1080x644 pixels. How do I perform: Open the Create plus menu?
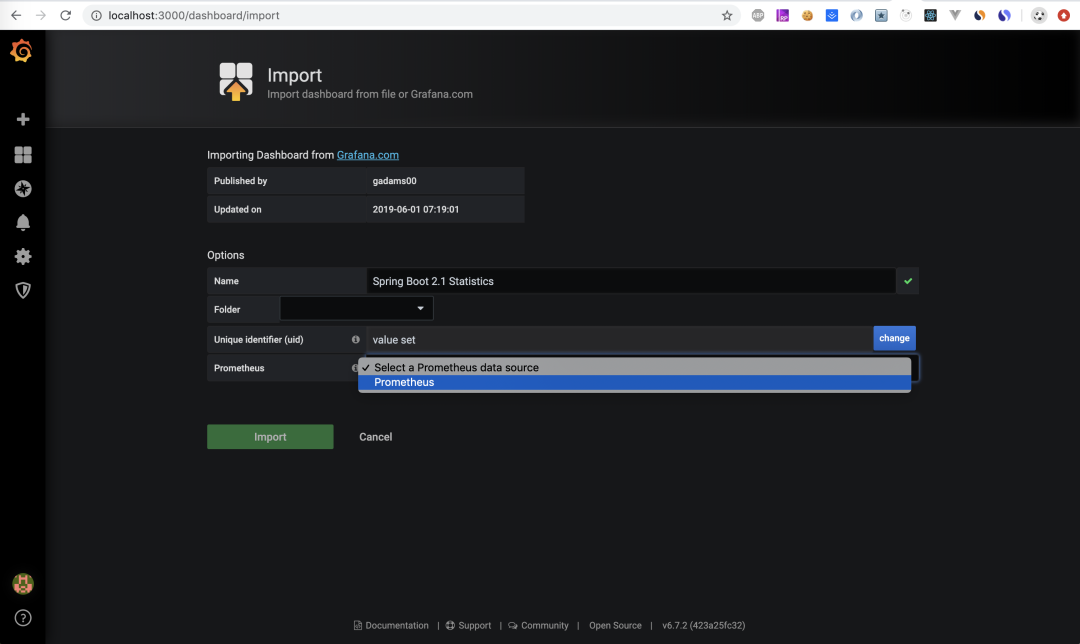point(23,119)
